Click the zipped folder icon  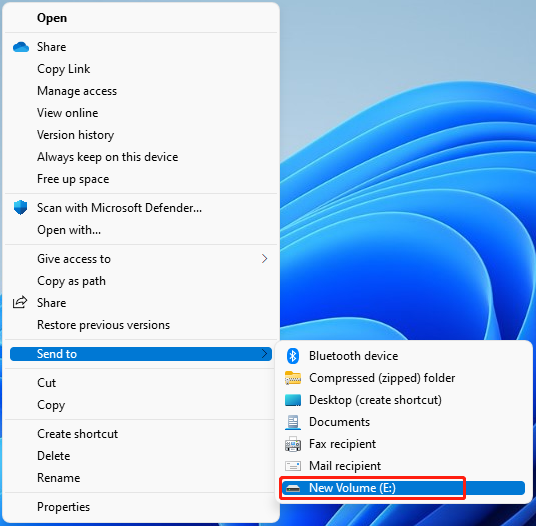[293, 378]
